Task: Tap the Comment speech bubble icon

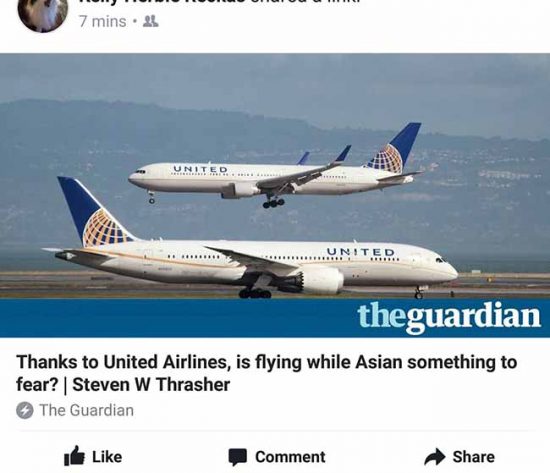Action: click(x=238, y=457)
